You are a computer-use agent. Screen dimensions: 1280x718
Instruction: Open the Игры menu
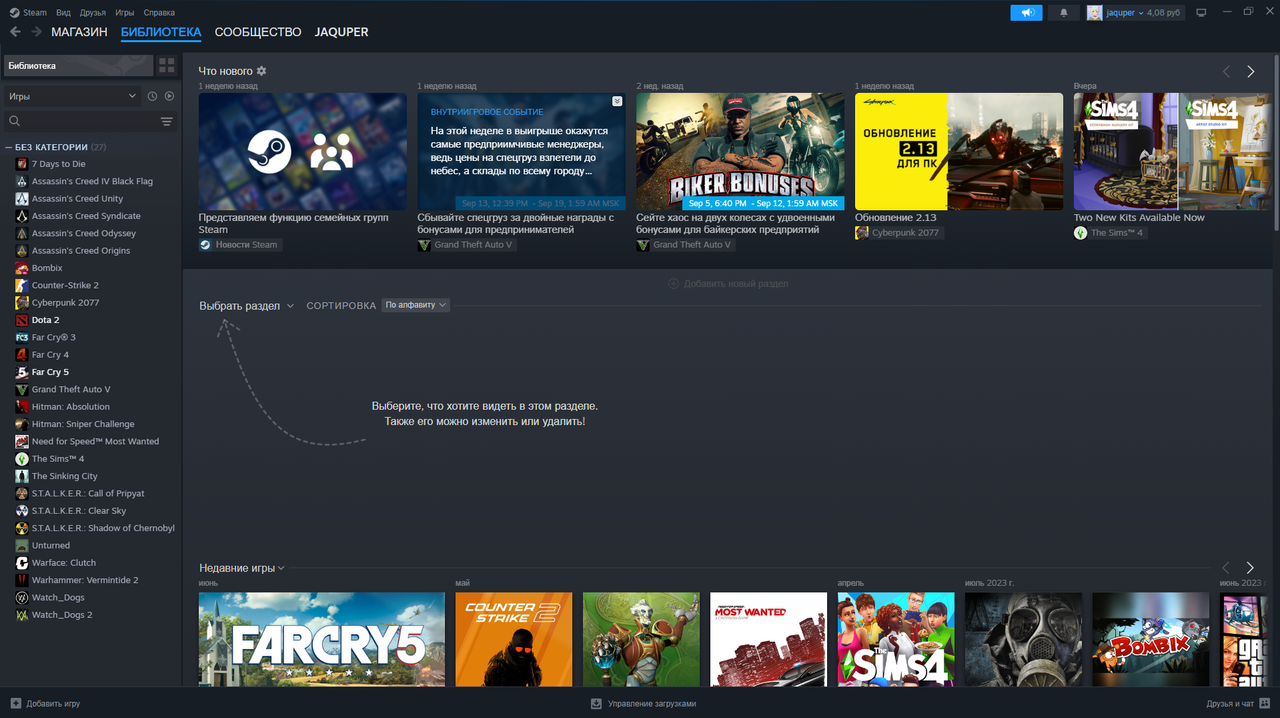pos(124,13)
